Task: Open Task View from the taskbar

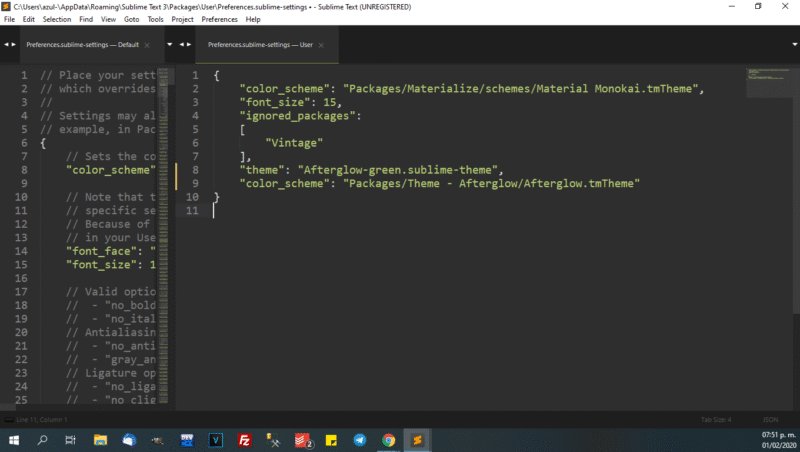Action: (71, 440)
